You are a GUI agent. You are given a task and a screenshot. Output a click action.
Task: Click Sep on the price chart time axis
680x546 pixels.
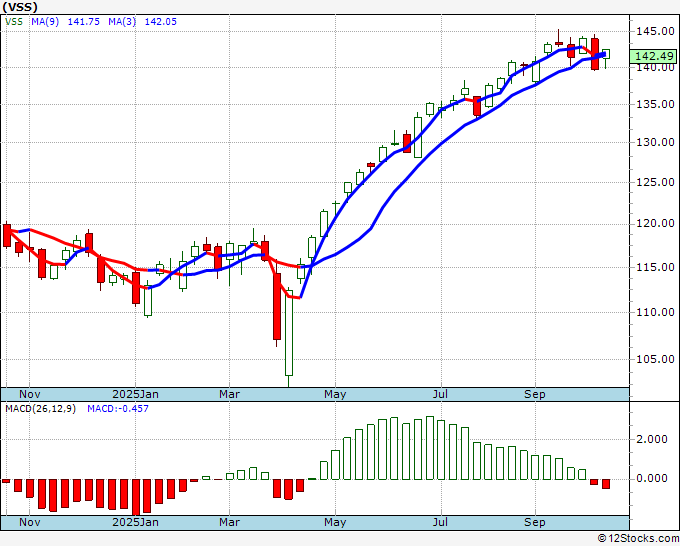(x=535, y=394)
